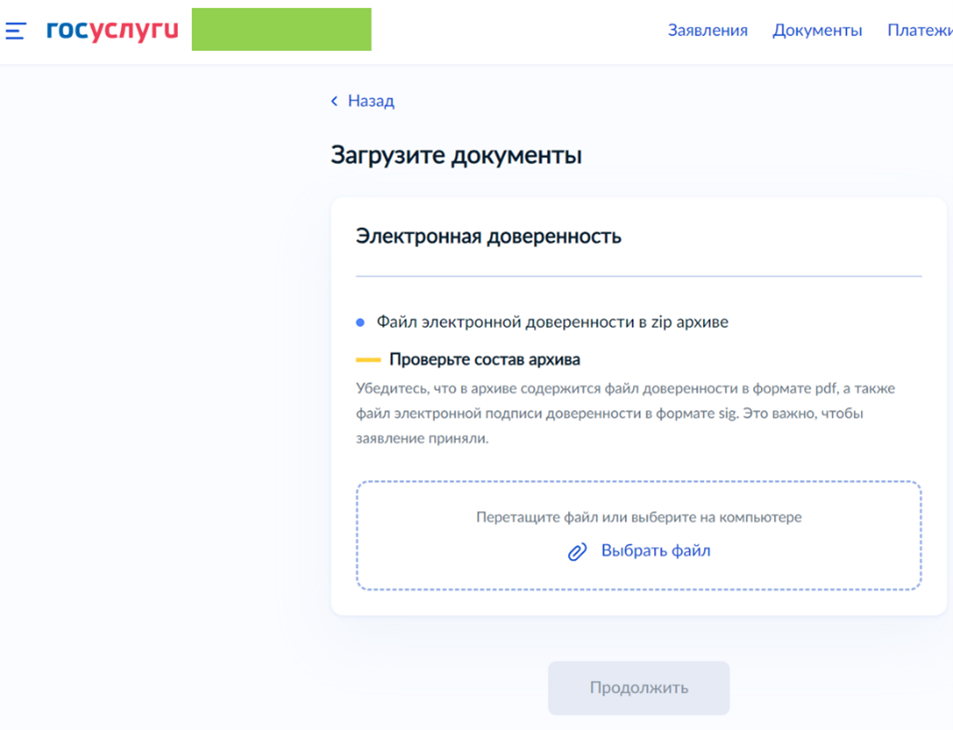Open the Заявления section
953x730 pixels.
pyautogui.click(x=707, y=31)
